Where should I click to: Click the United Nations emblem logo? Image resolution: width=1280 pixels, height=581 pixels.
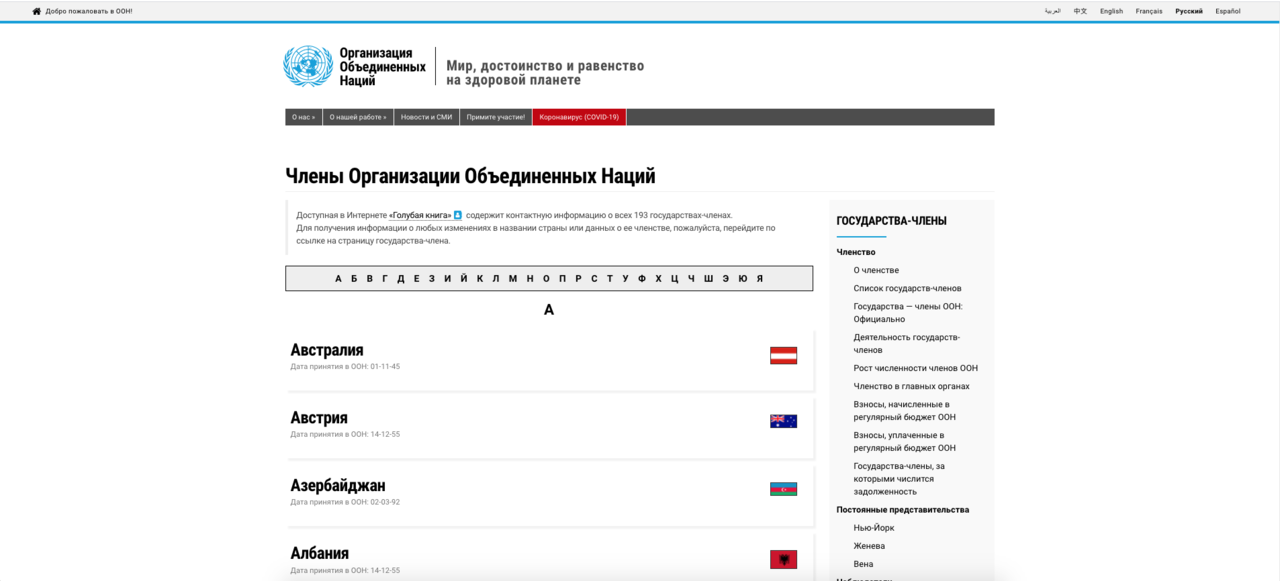tap(308, 66)
